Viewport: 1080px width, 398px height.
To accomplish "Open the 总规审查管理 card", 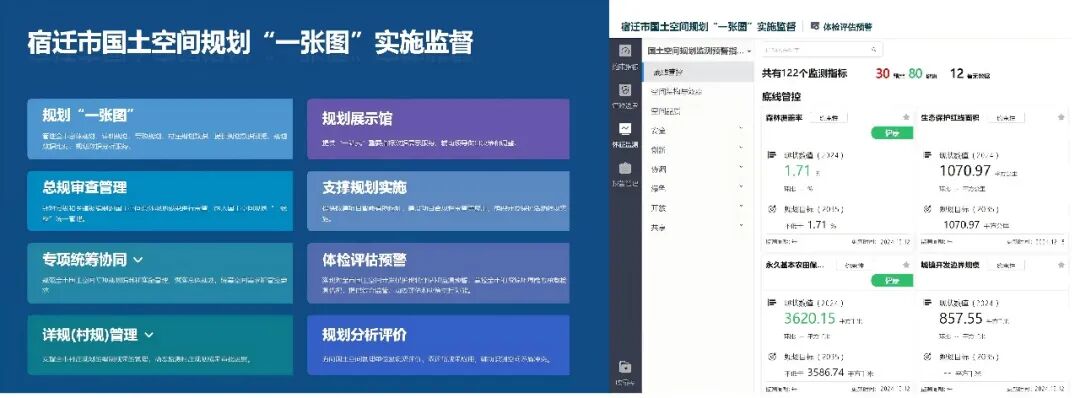I will click(x=160, y=200).
